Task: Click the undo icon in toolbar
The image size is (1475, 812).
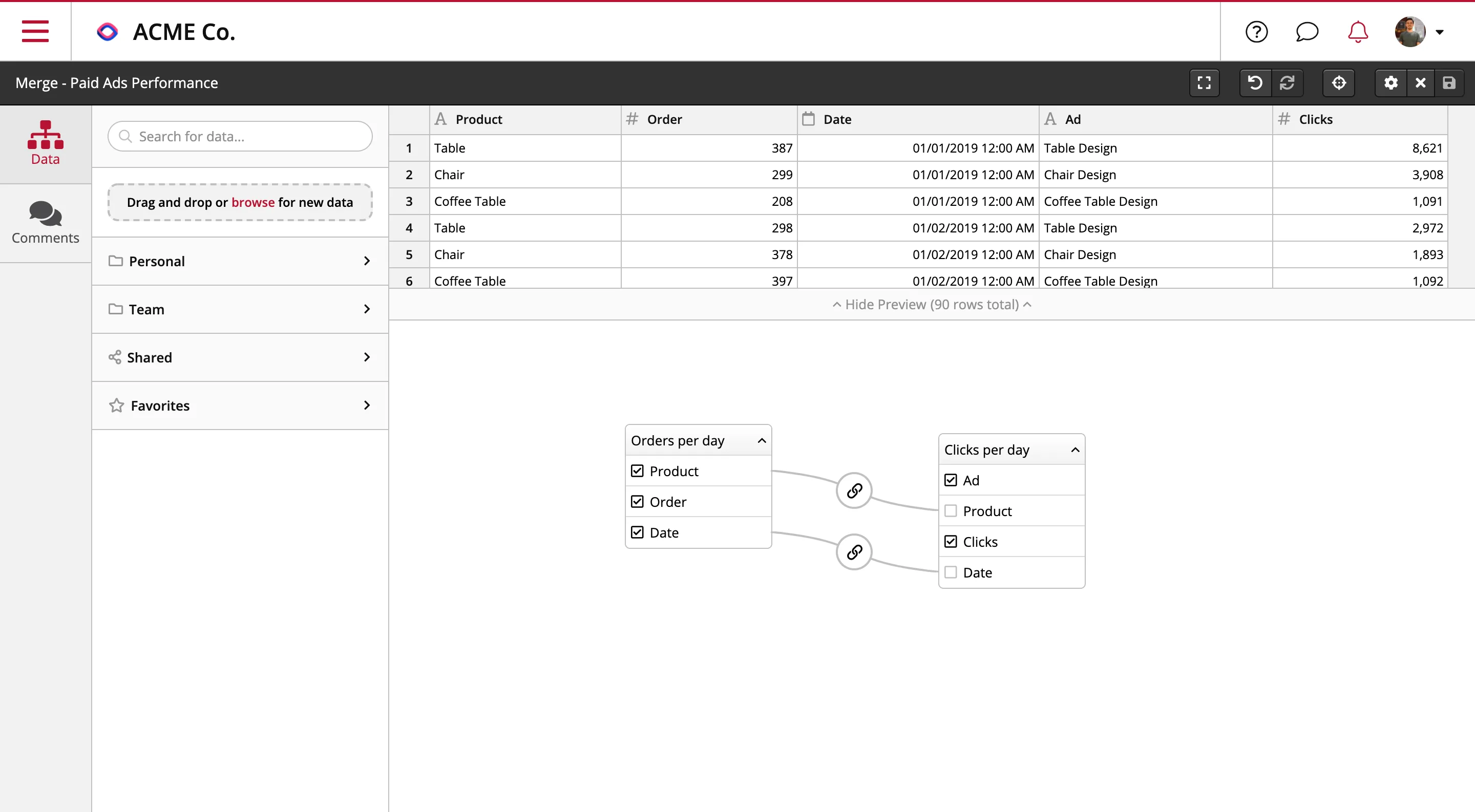Action: click(x=1255, y=83)
